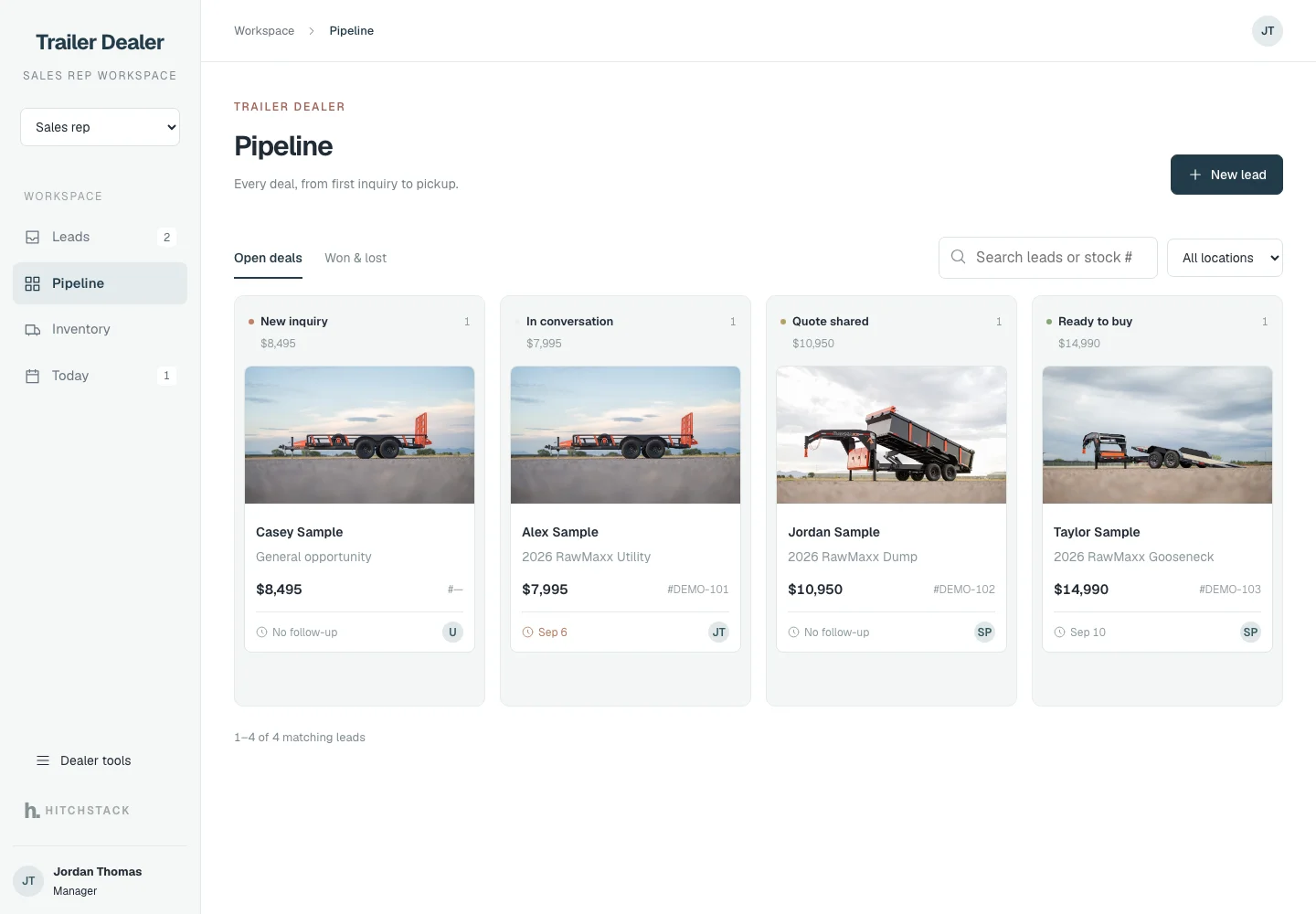
Task: Click 2026 RawMaxx Utility text
Action: (x=586, y=557)
